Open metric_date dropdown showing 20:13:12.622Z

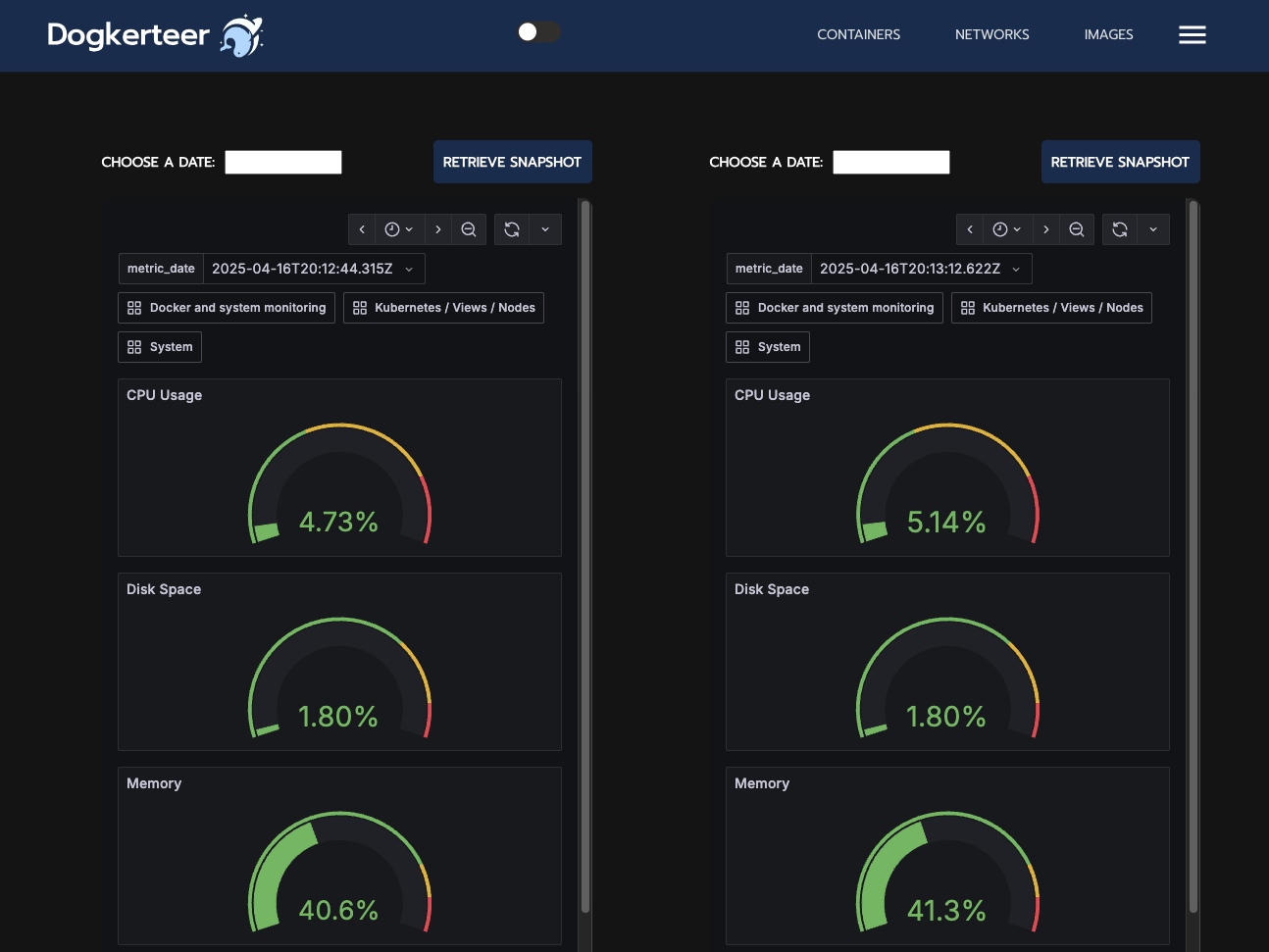point(922,269)
